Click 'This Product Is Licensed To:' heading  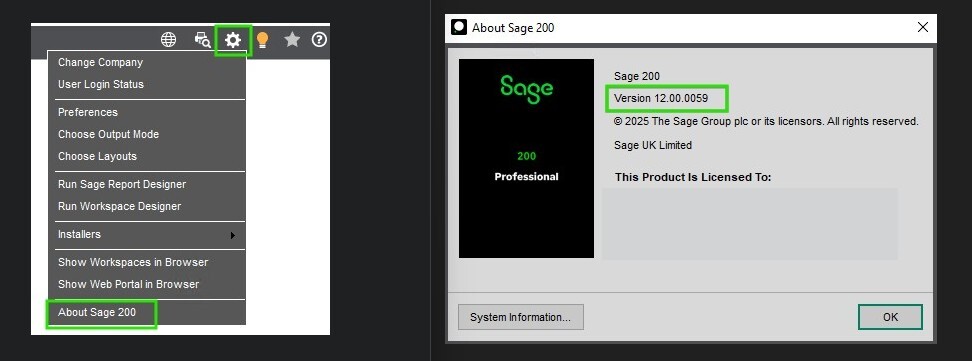point(693,177)
